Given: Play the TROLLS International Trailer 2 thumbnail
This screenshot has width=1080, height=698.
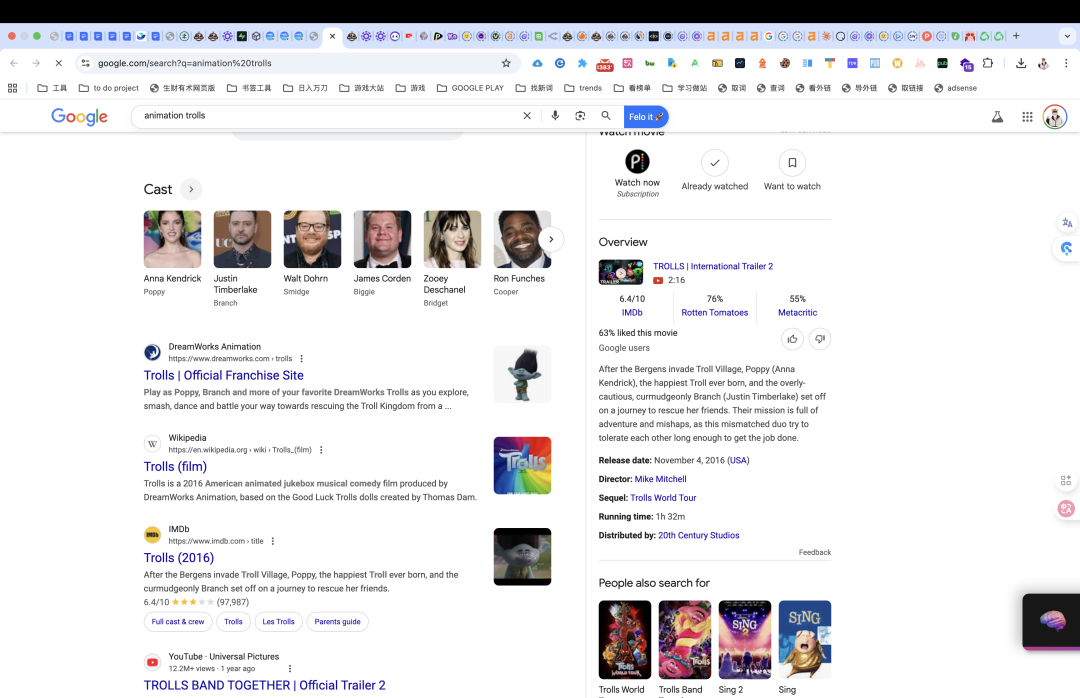Looking at the screenshot, I should point(621,272).
